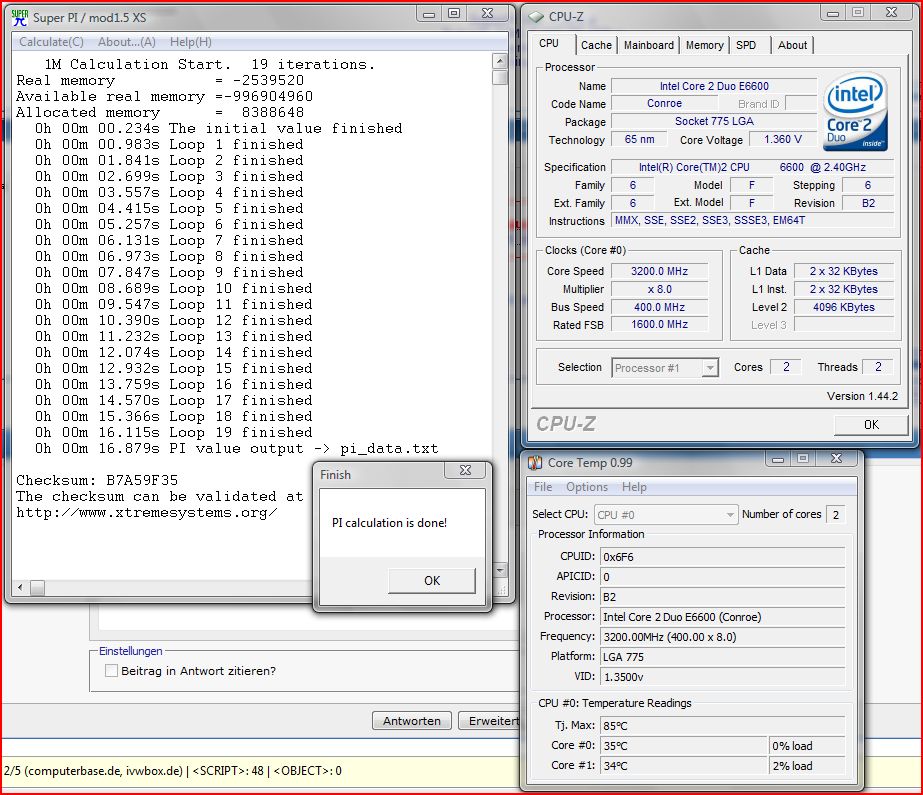The height and width of the screenshot is (795, 923).
Task: Click OK in the Finish dialog
Action: point(432,580)
